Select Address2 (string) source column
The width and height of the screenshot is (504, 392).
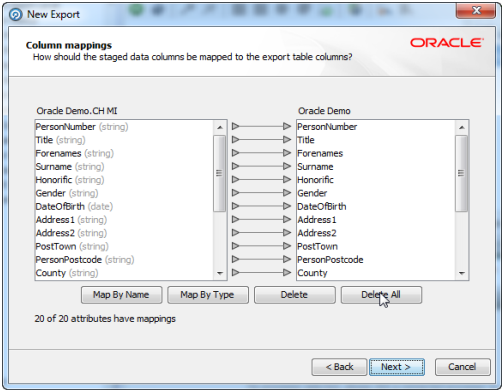click(71, 233)
